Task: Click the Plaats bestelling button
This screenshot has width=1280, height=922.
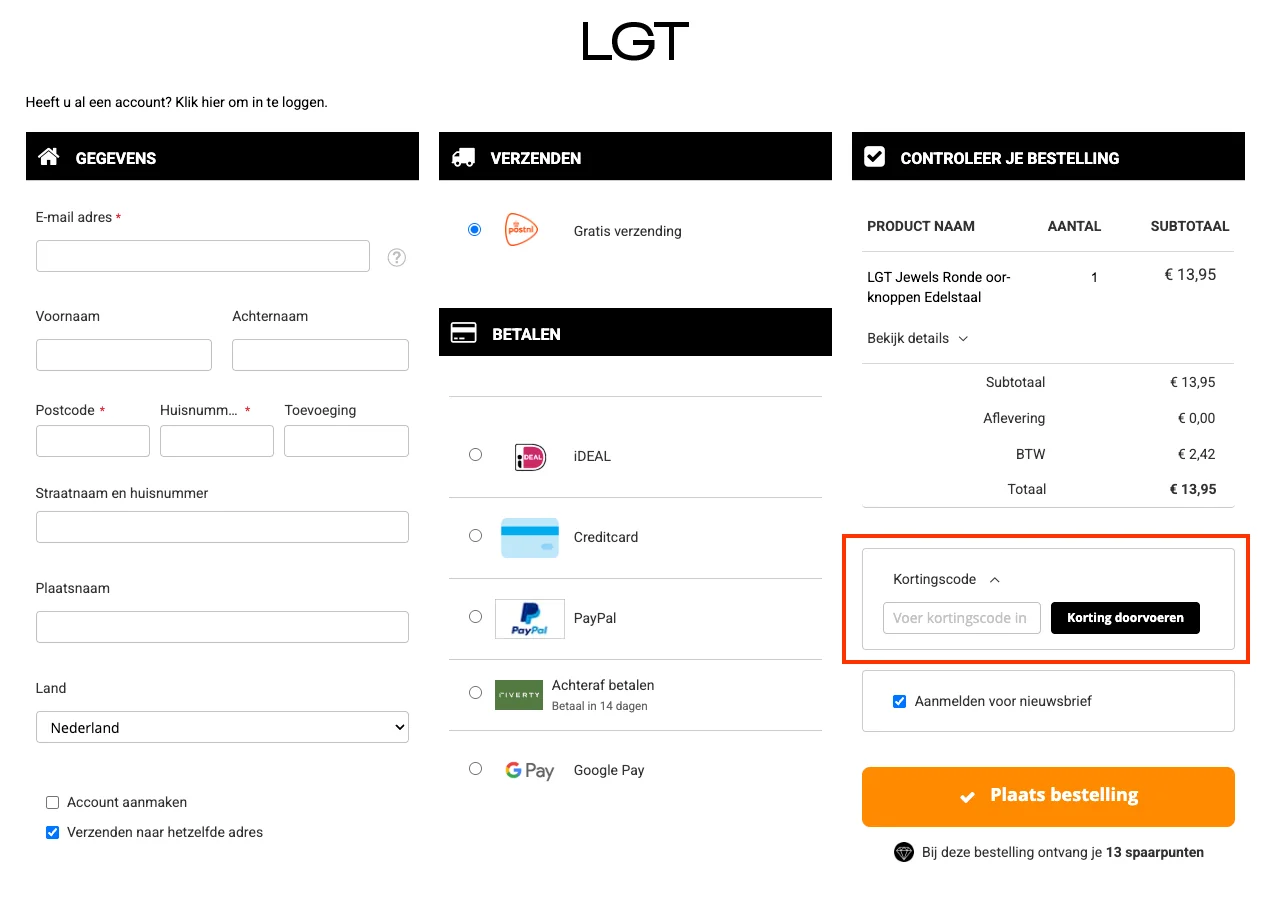Action: point(1048,796)
